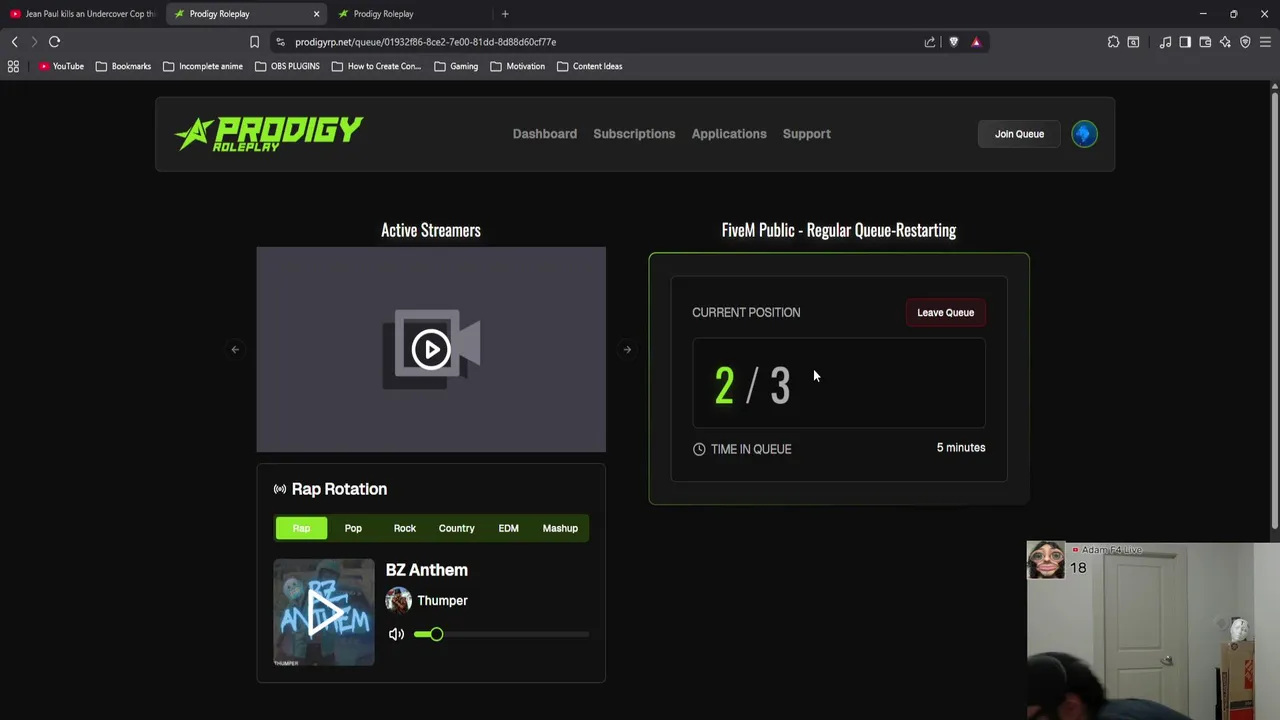
Task: Select the Country music genre
Action: coord(457,528)
